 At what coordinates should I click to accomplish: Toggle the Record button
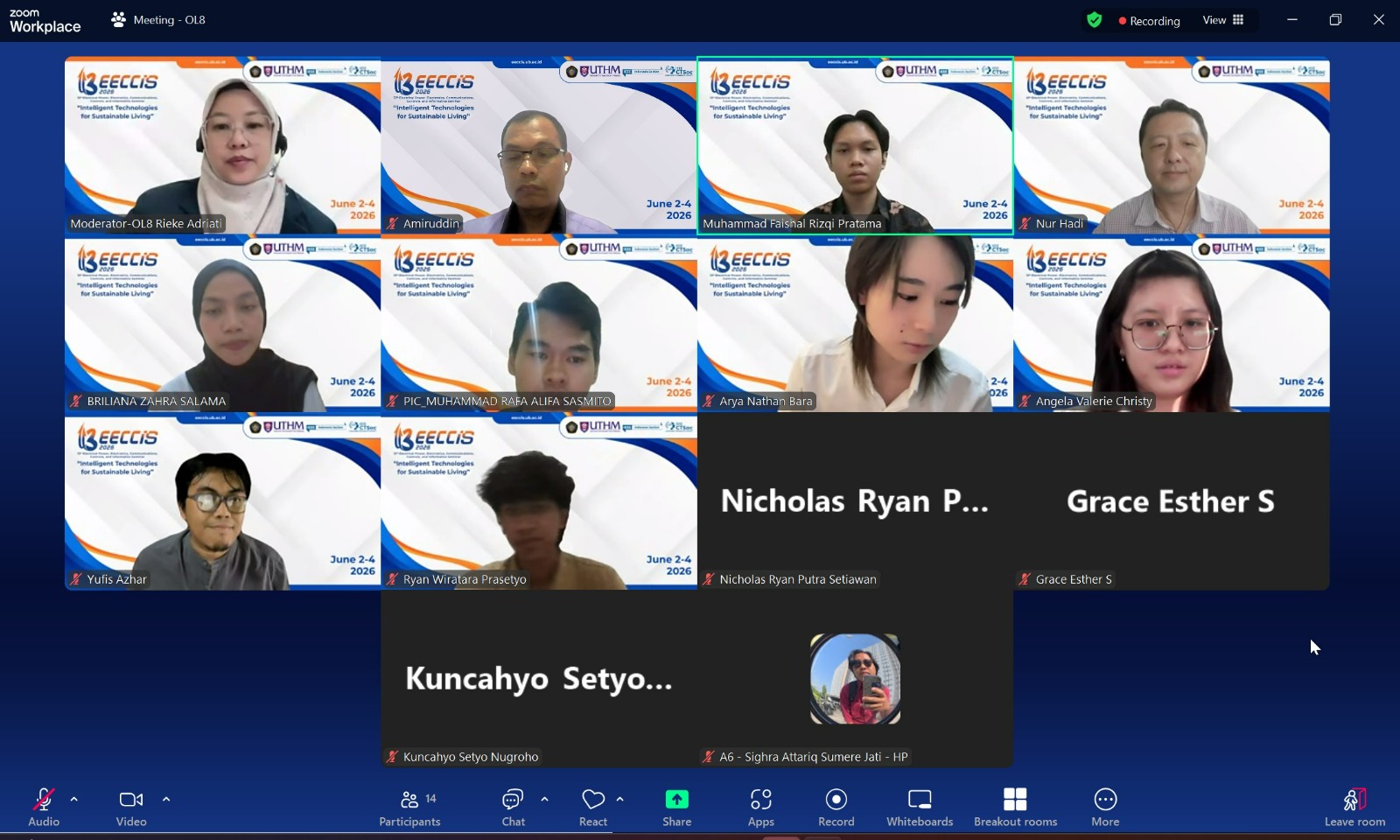[836, 807]
